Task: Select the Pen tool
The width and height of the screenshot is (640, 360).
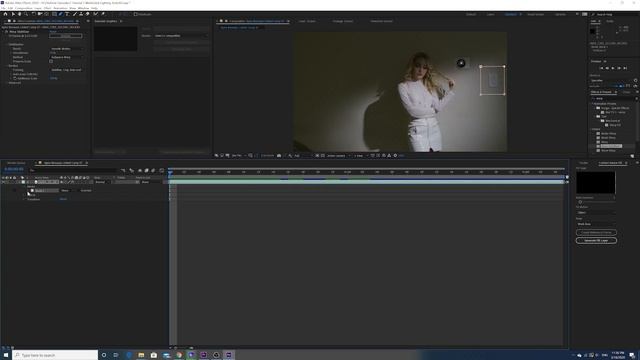Action: click(x=60, y=14)
